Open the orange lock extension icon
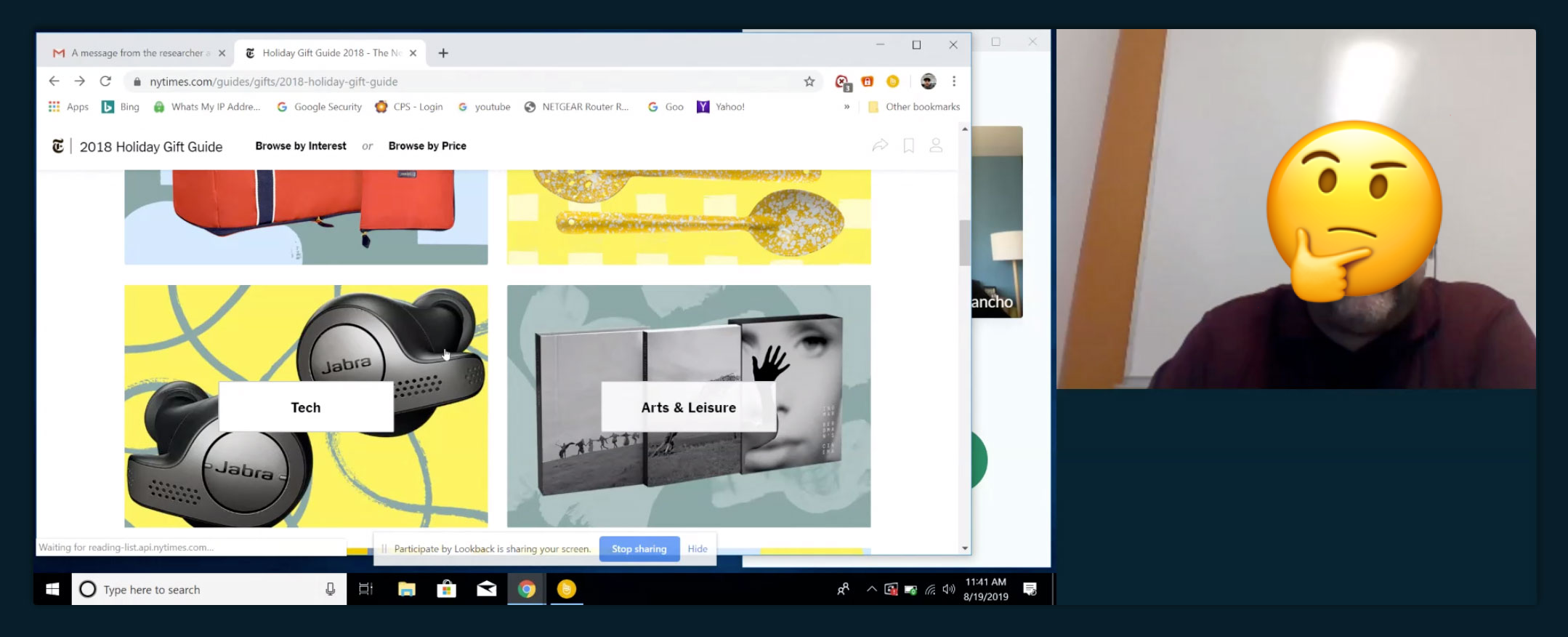The height and width of the screenshot is (637, 1568). [868, 81]
